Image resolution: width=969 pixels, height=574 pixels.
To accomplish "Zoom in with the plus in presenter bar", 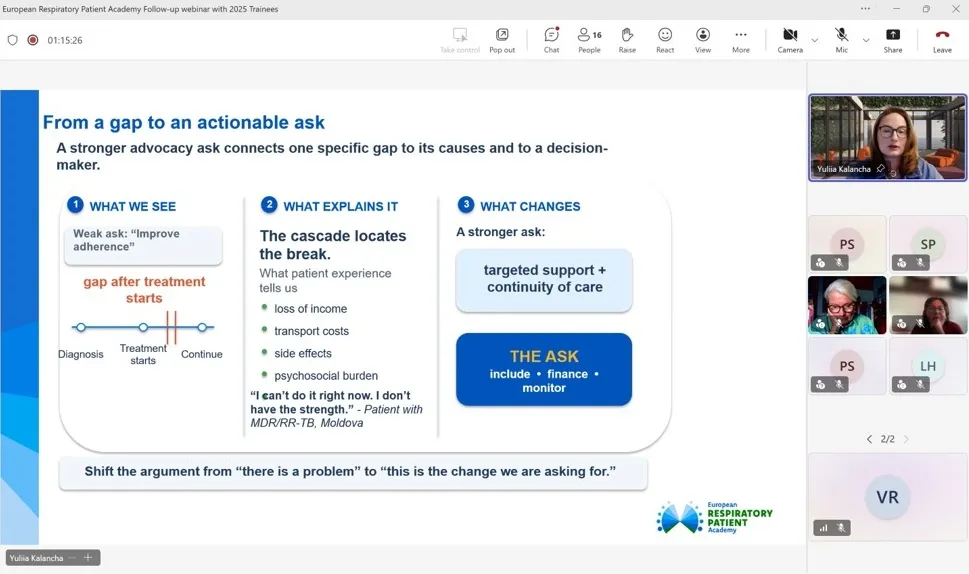I will click(x=88, y=558).
